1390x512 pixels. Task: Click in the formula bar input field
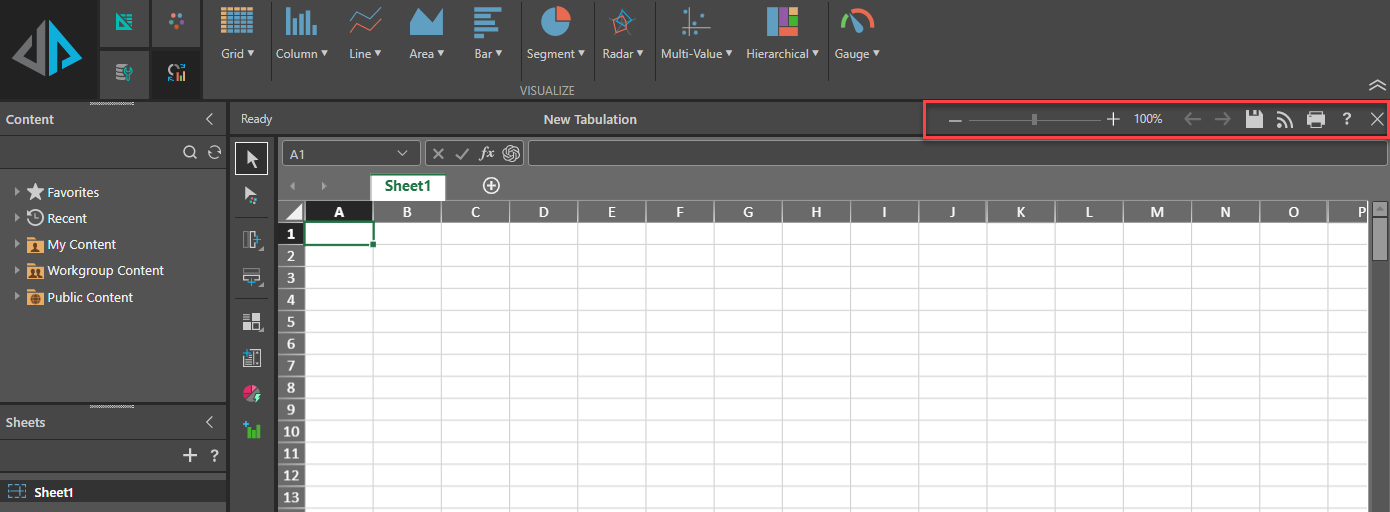956,153
